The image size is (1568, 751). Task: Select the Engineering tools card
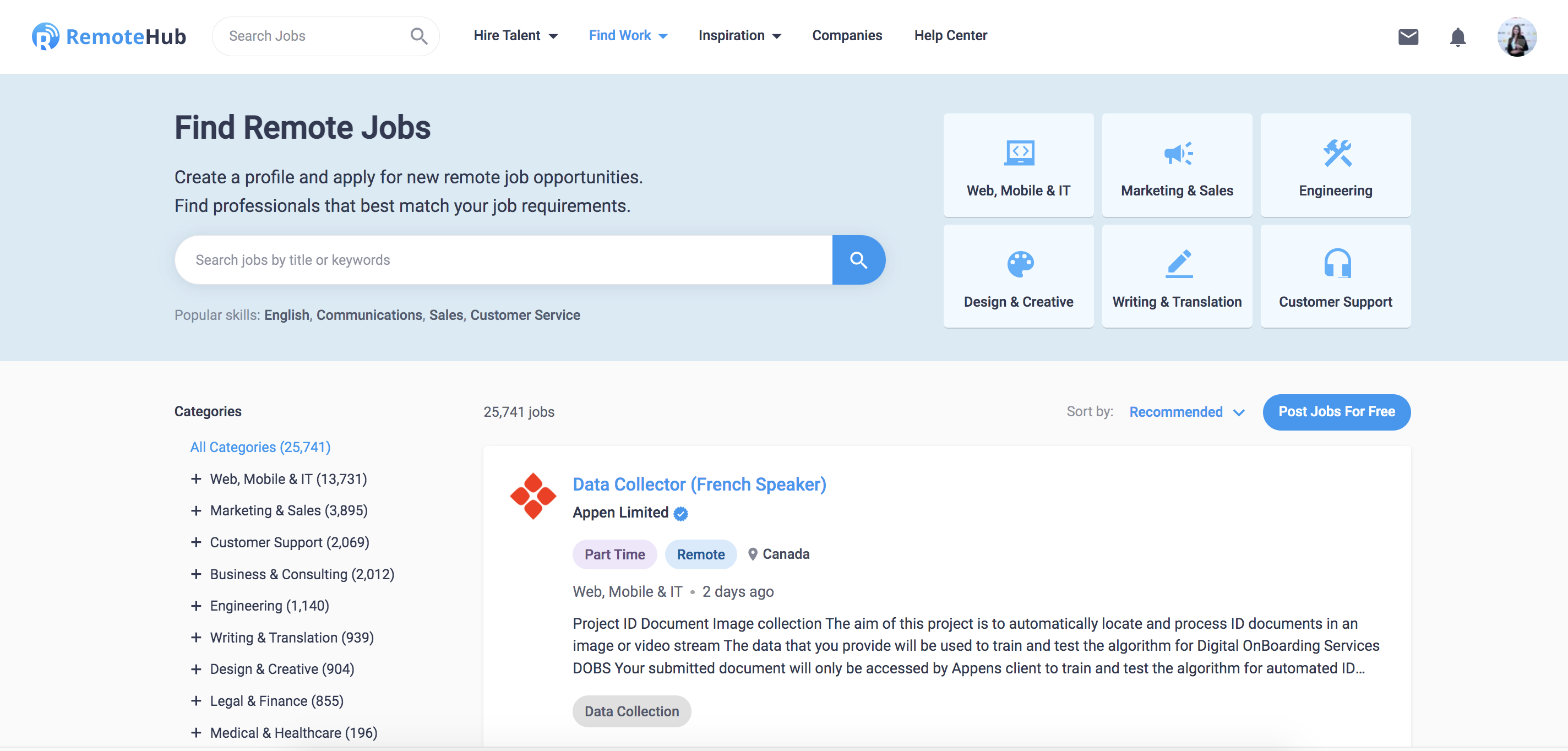[x=1336, y=165]
